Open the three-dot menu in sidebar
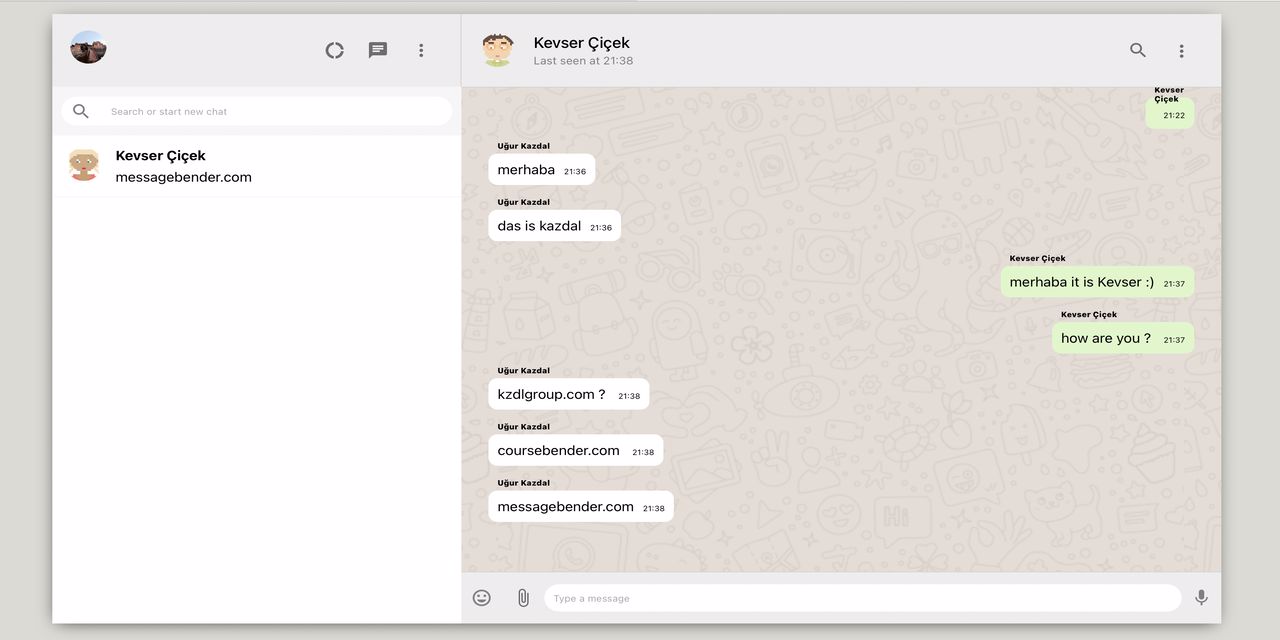Image resolution: width=1280 pixels, height=640 pixels. [421, 49]
